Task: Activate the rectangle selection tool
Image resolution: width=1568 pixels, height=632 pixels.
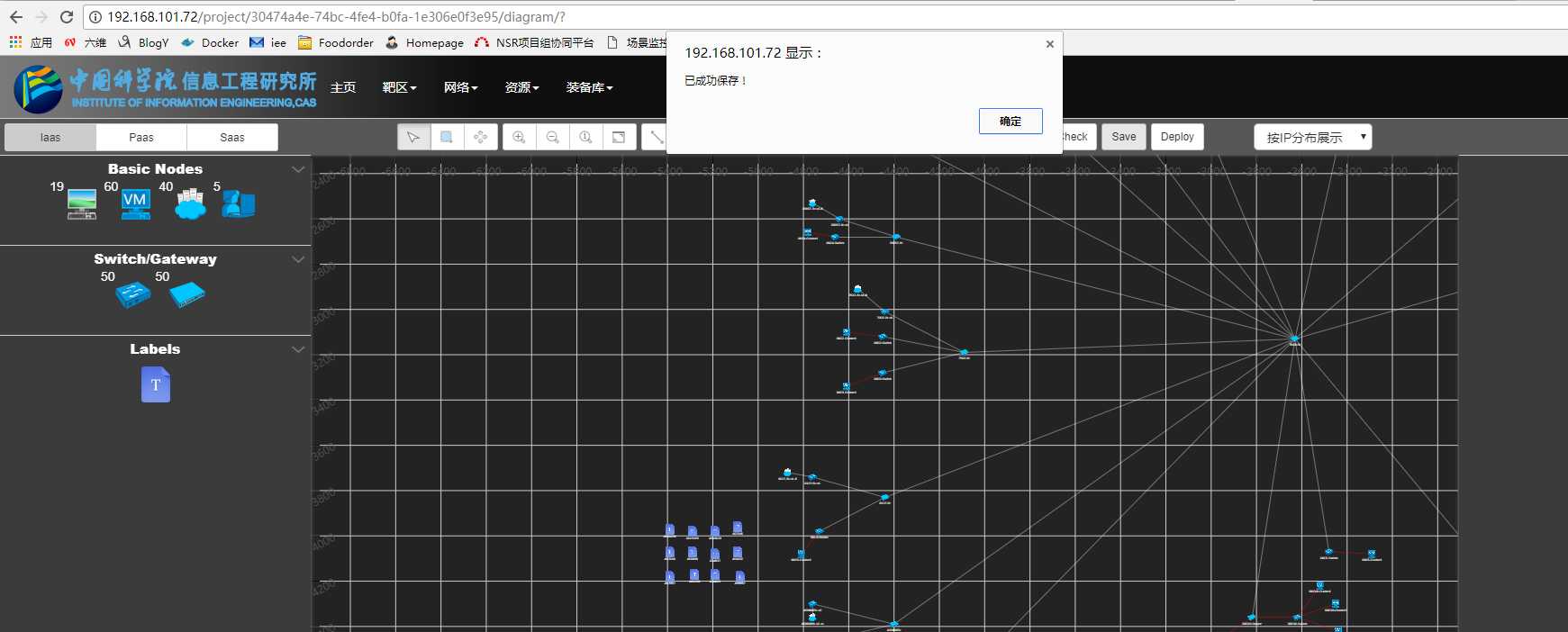Action: click(447, 137)
